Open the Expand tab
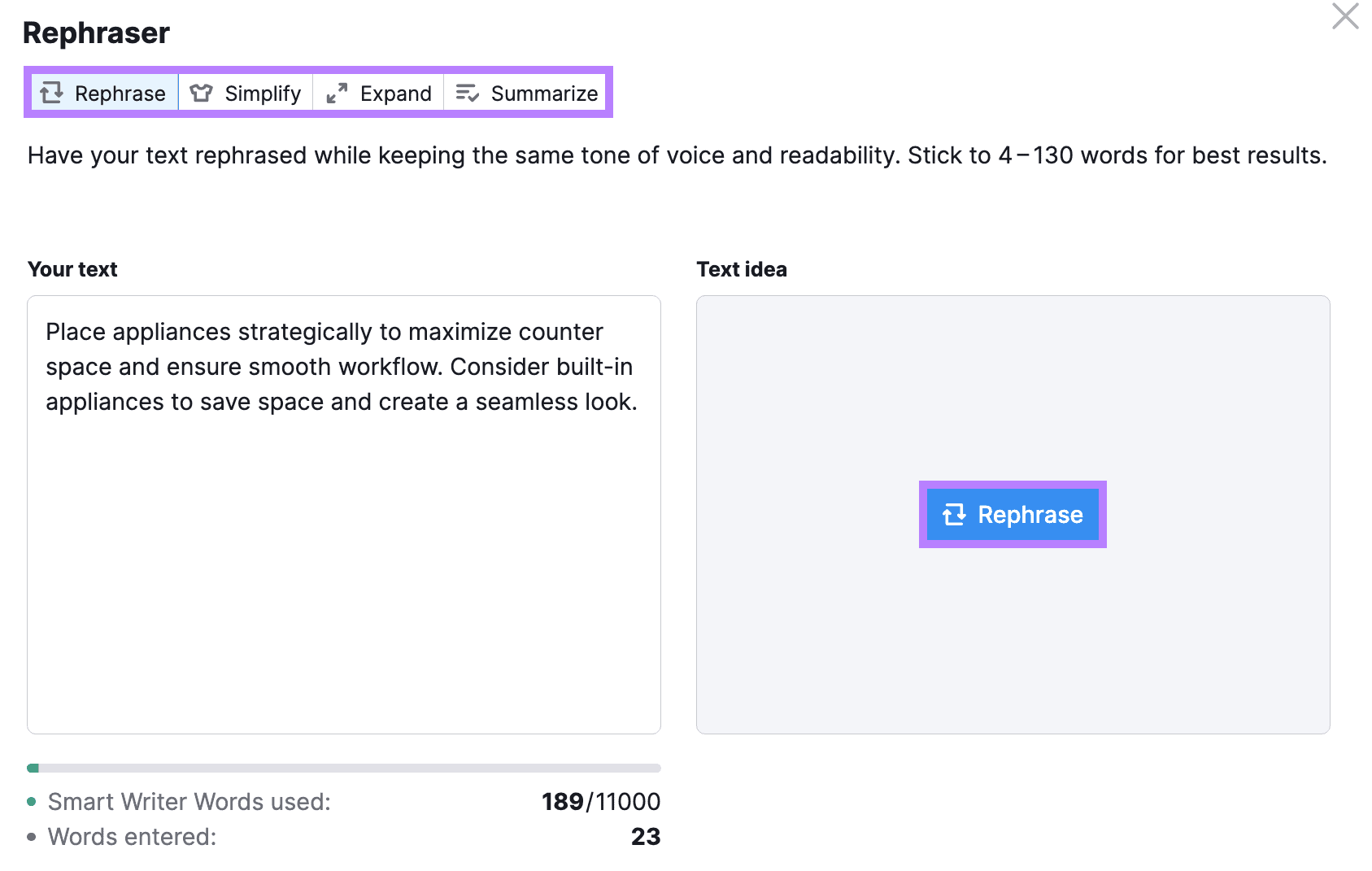1372x871 pixels. (379, 94)
